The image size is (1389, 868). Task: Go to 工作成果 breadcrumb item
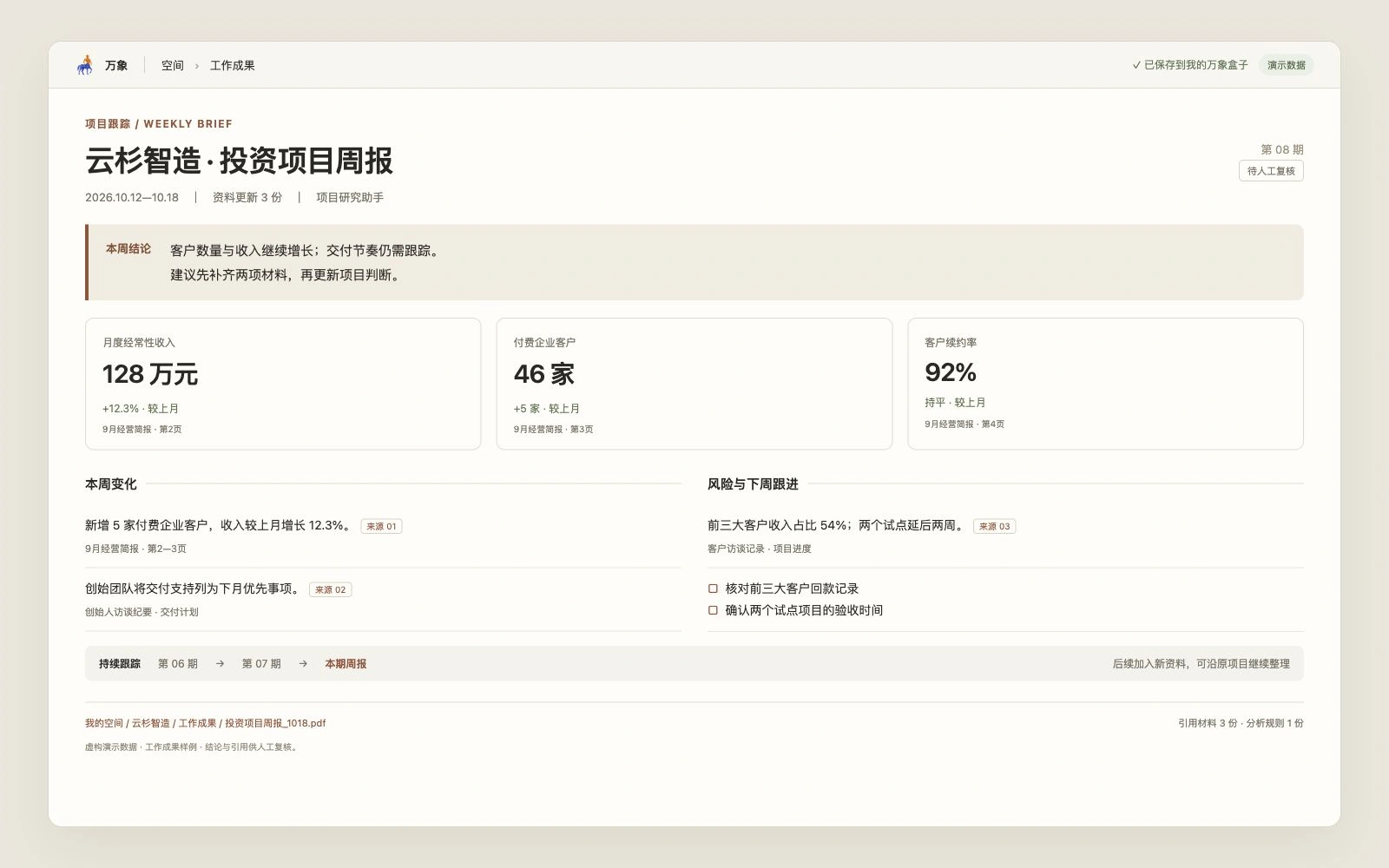pyautogui.click(x=232, y=65)
